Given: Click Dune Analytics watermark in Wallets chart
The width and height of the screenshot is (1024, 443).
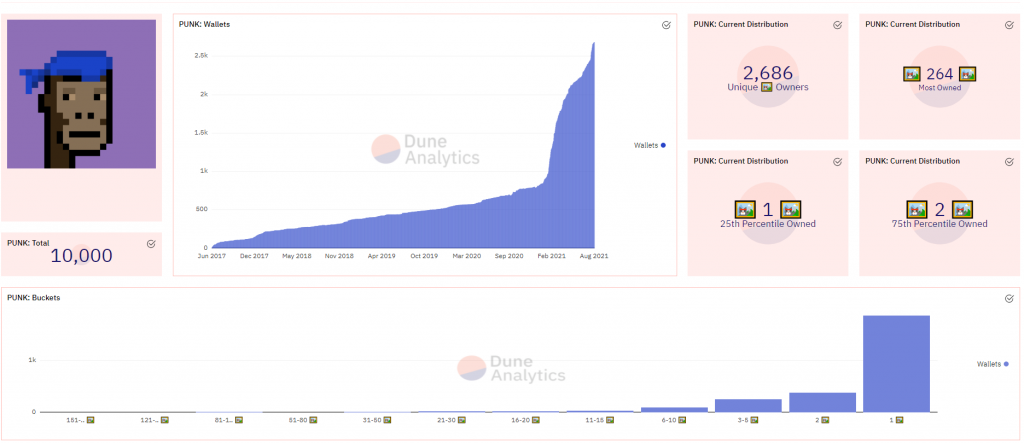Looking at the screenshot, I should pos(425,150).
